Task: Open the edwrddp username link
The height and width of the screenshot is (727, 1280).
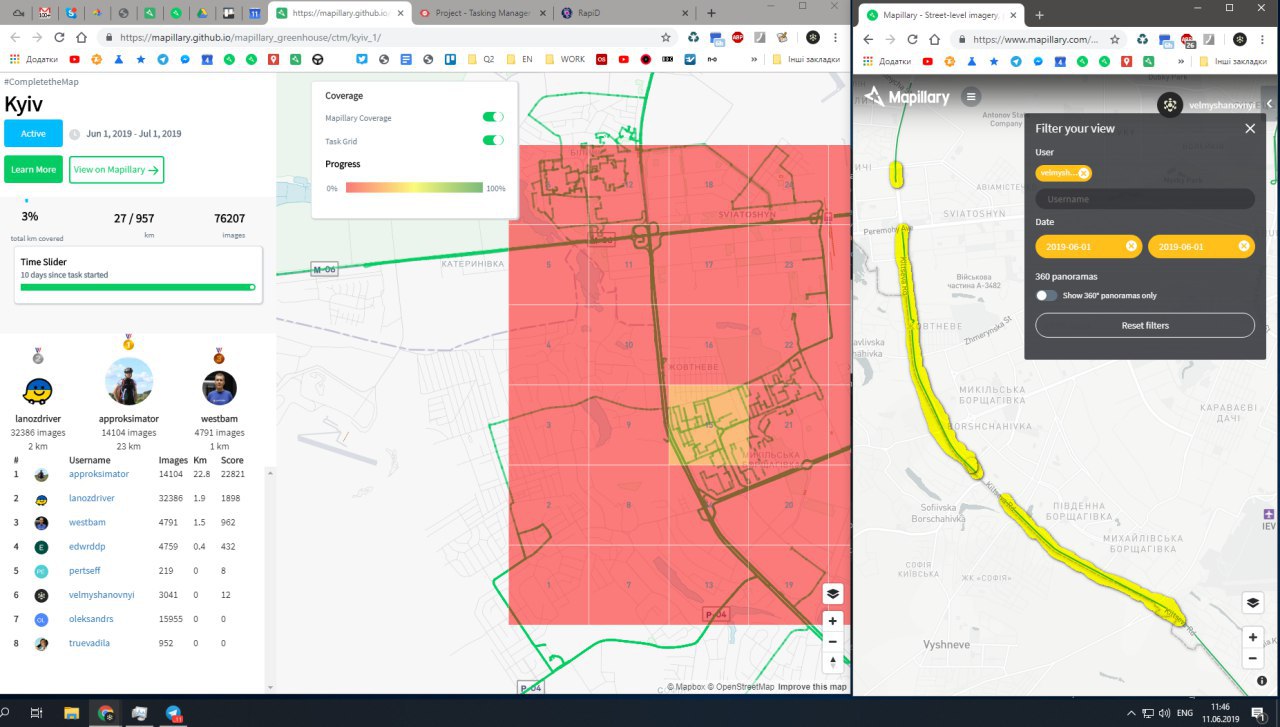Action: point(86,547)
